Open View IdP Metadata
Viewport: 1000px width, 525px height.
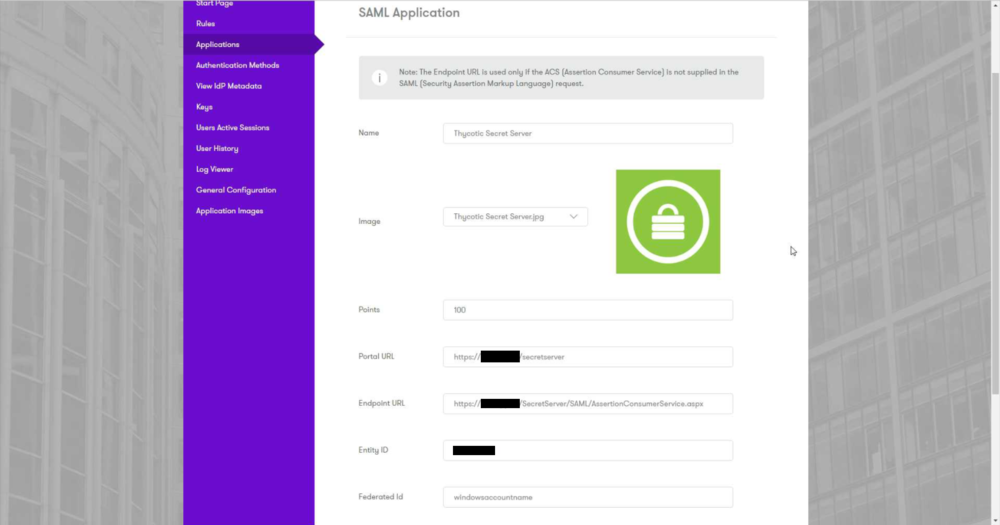228,86
